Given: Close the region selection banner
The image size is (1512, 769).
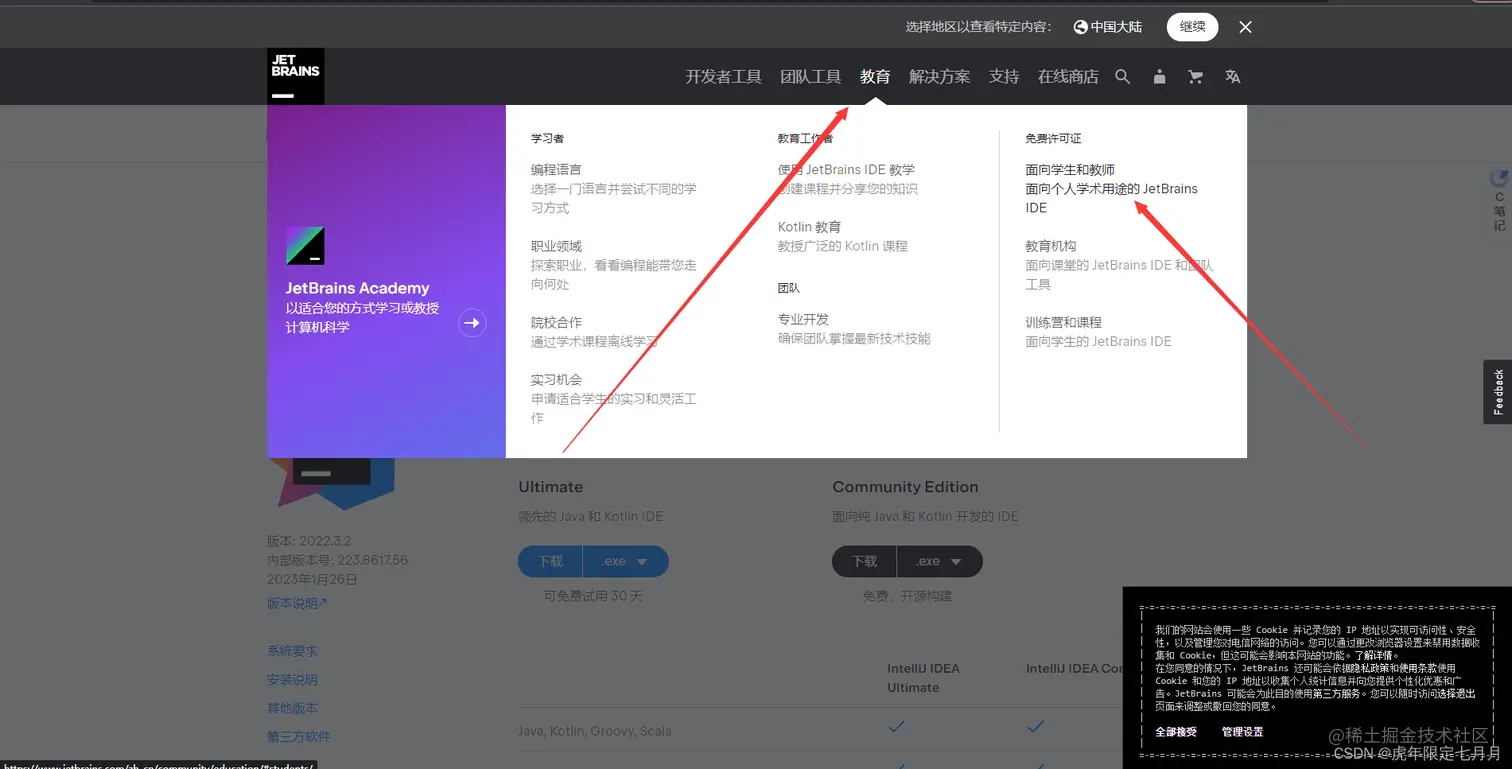Looking at the screenshot, I should coord(1245,27).
